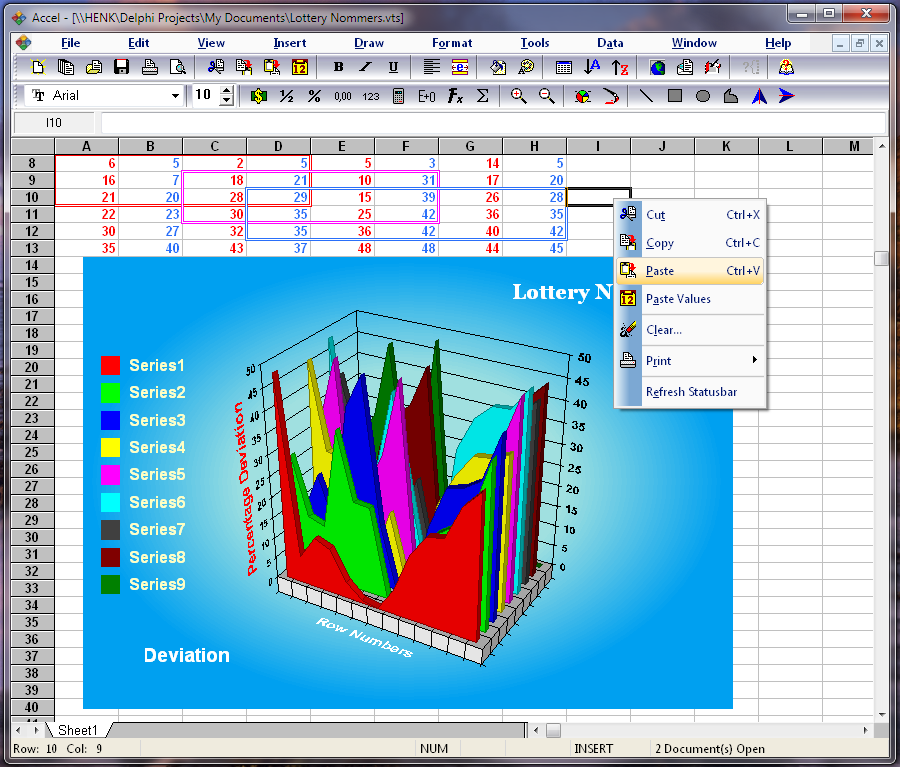Click the Save floppy disk icon

(122, 67)
